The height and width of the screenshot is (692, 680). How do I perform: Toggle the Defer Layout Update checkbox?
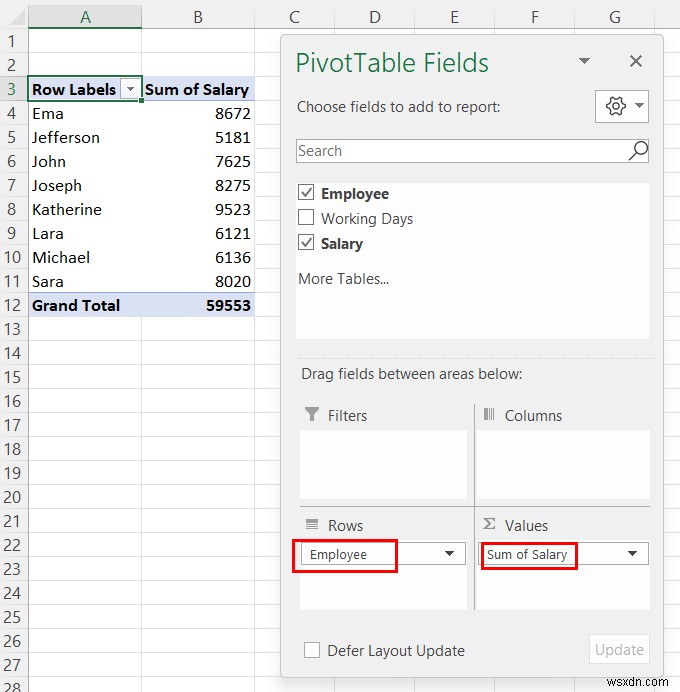click(312, 650)
